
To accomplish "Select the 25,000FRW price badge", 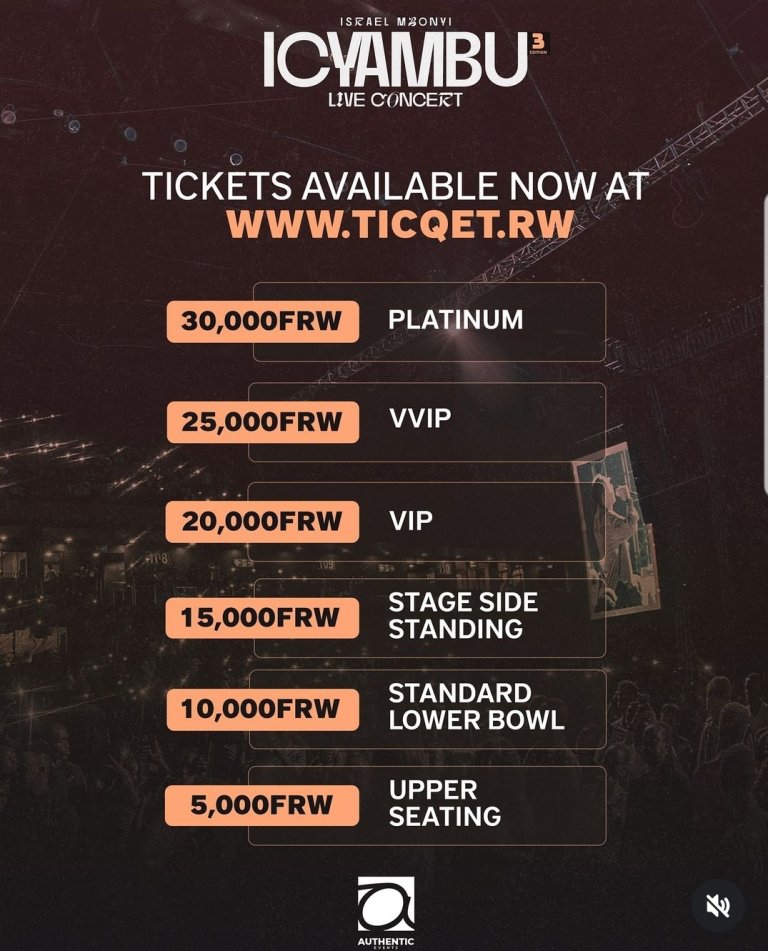I will click(263, 422).
